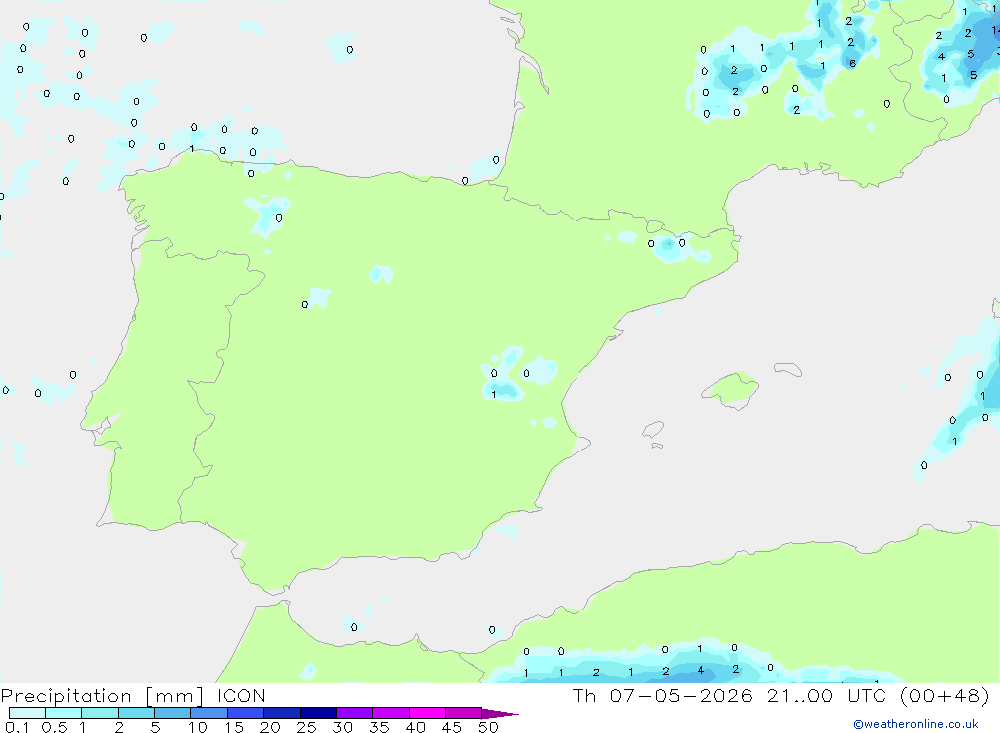The image size is (1000, 733).
Task: Select the 10–15 mm legend color swatch
Action: point(209,713)
